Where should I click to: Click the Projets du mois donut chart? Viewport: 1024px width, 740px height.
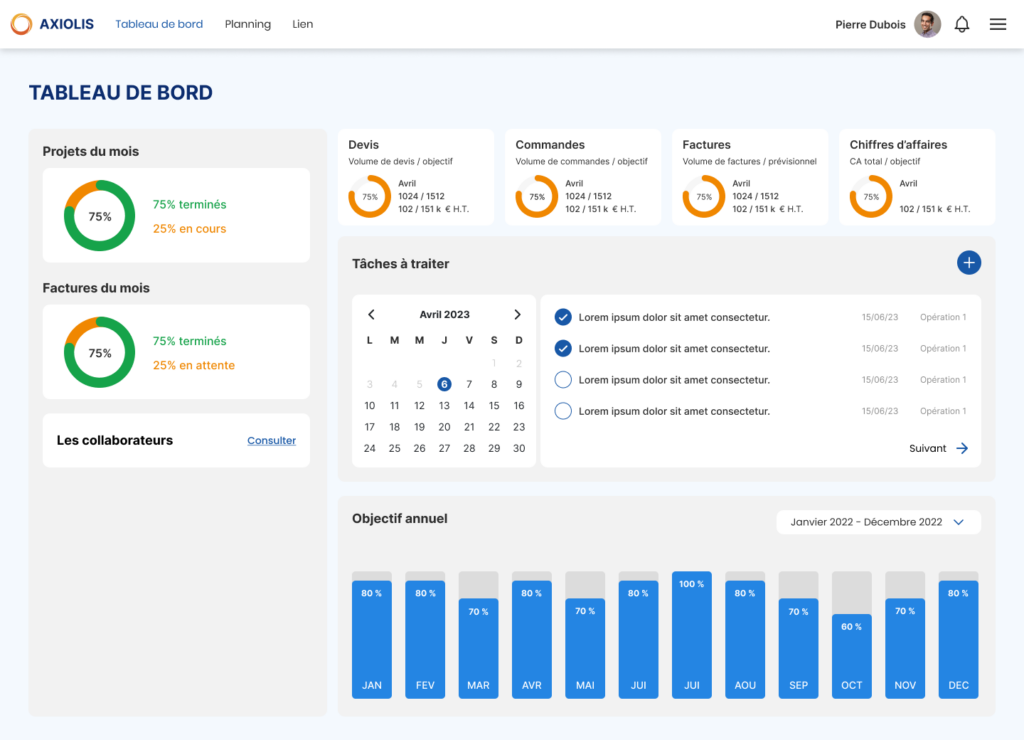[x=99, y=216]
